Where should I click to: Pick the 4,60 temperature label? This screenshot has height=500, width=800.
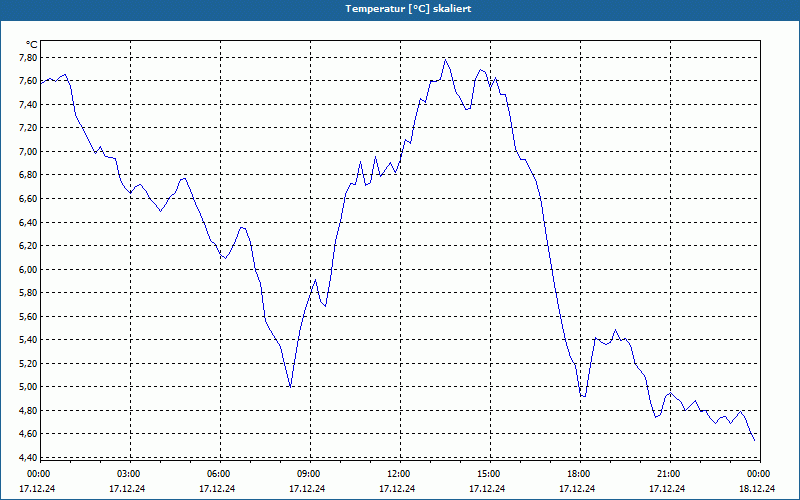(28, 434)
